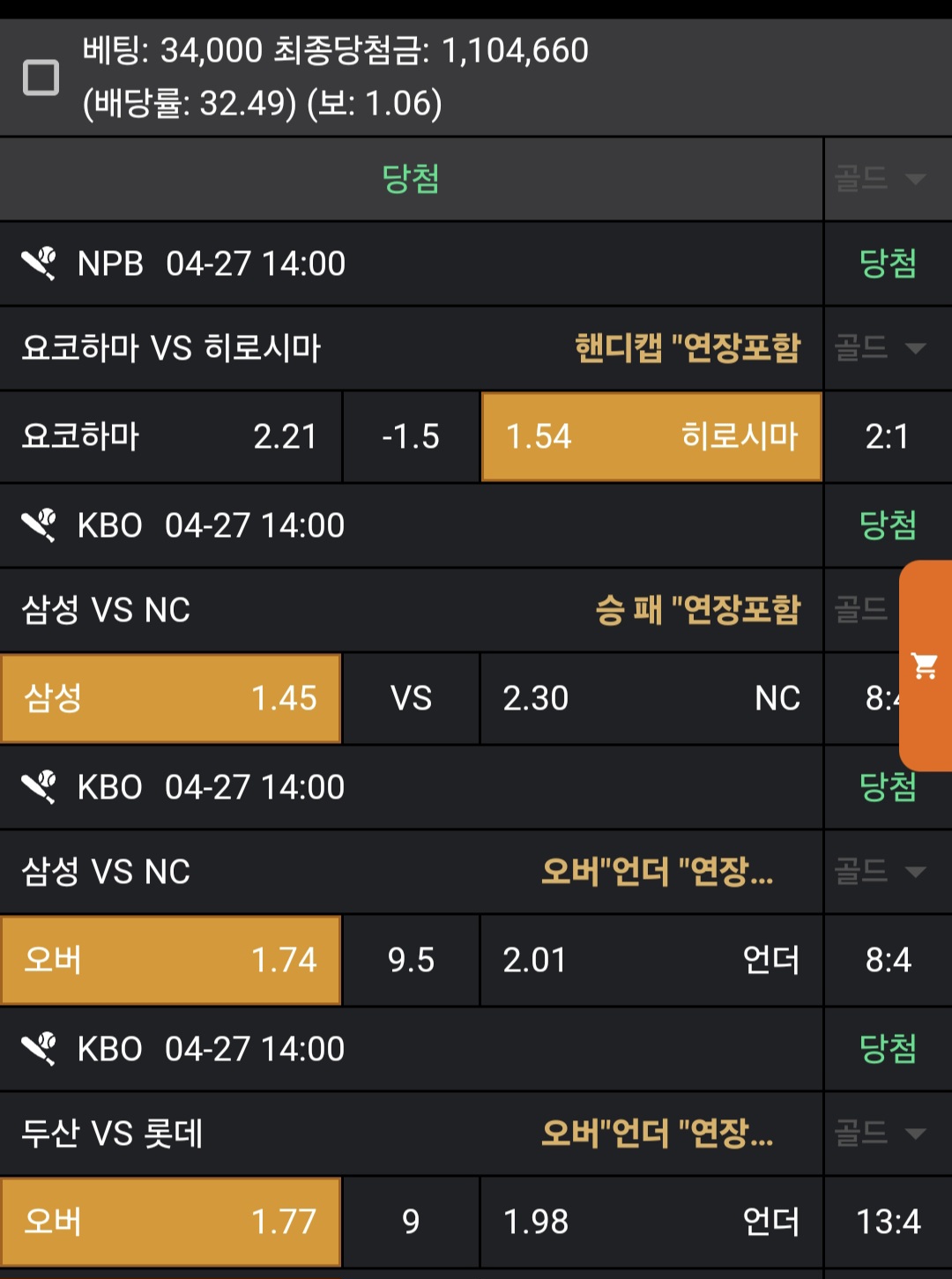Click the 승 패 "연장포함 market label
The width and height of the screenshot is (952, 1279).
[698, 610]
